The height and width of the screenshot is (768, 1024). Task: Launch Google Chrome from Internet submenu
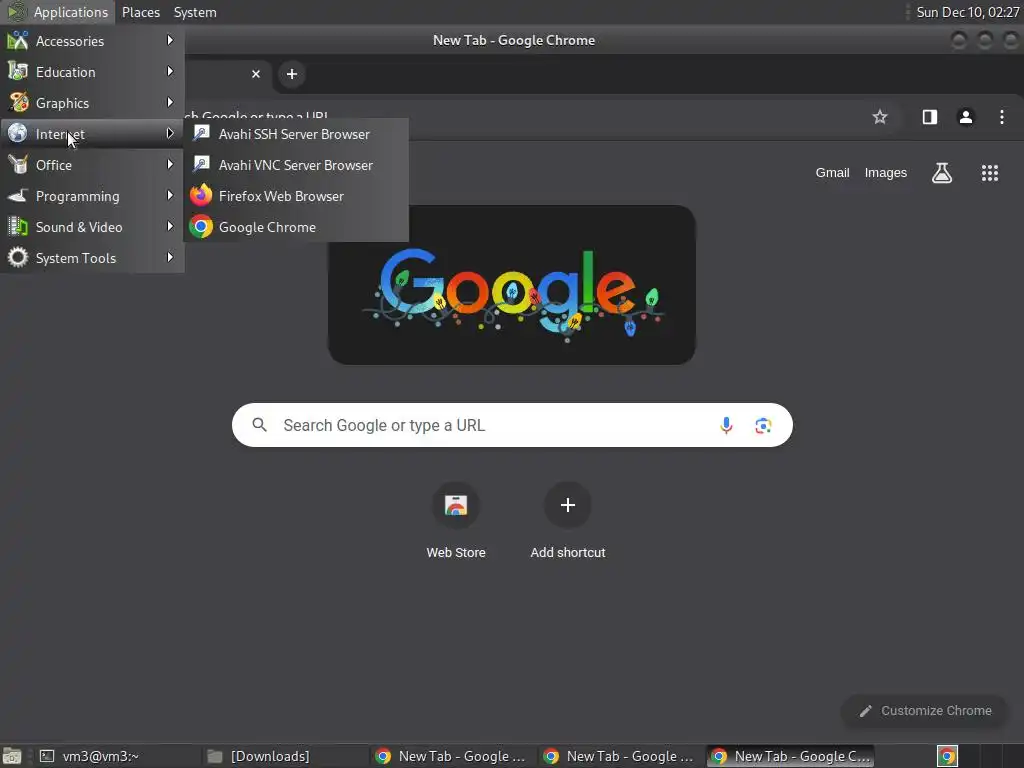(x=296, y=227)
